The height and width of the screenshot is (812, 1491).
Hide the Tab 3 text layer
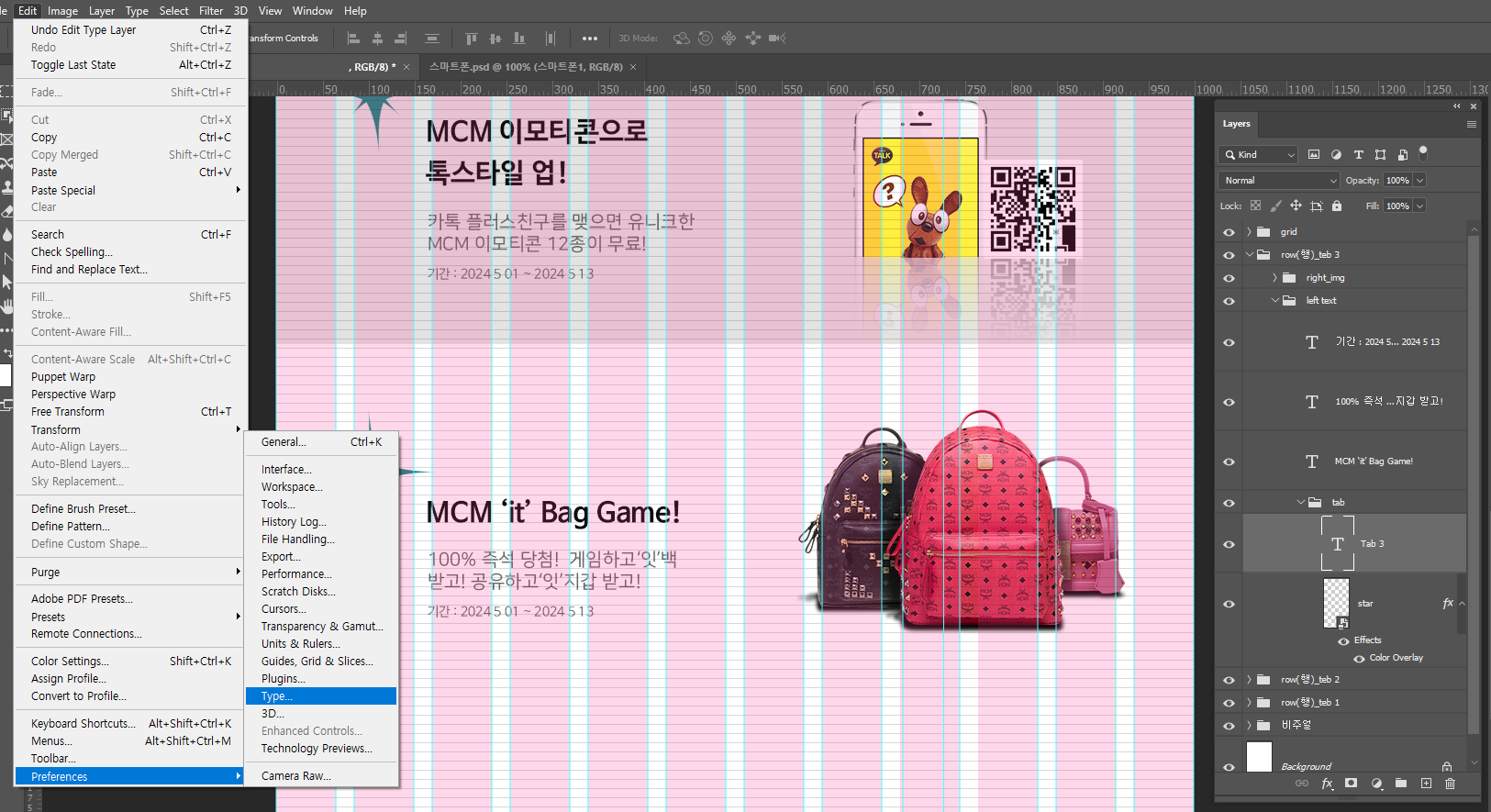1229,544
